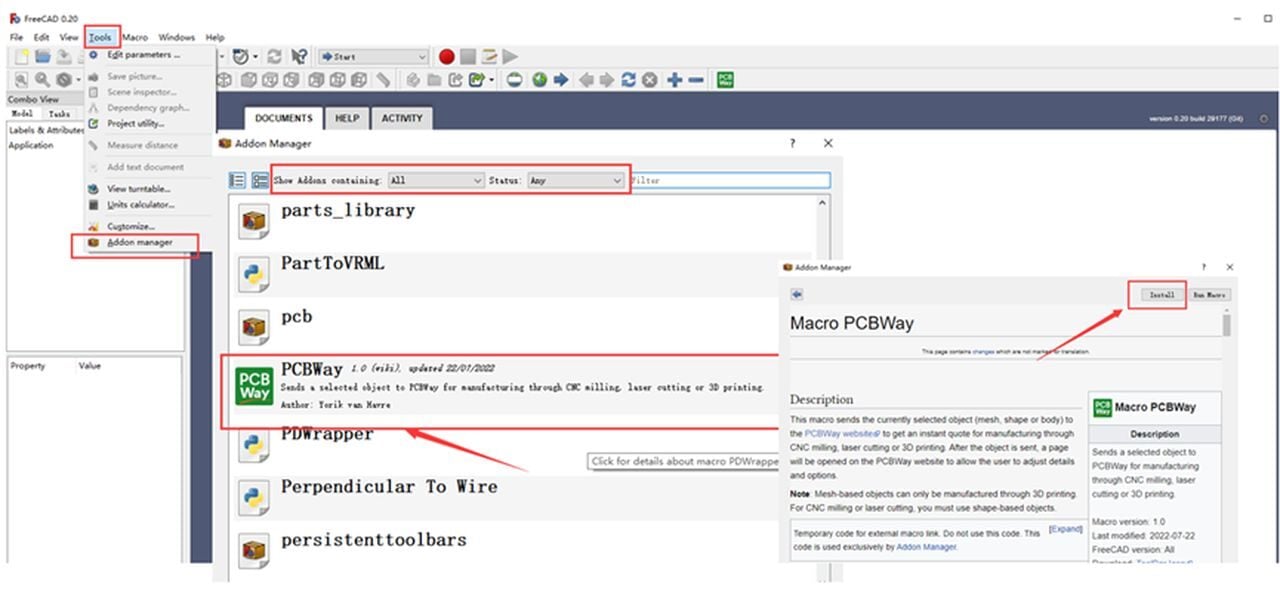Expand the temporary code section via Expand link

click(x=1065, y=529)
